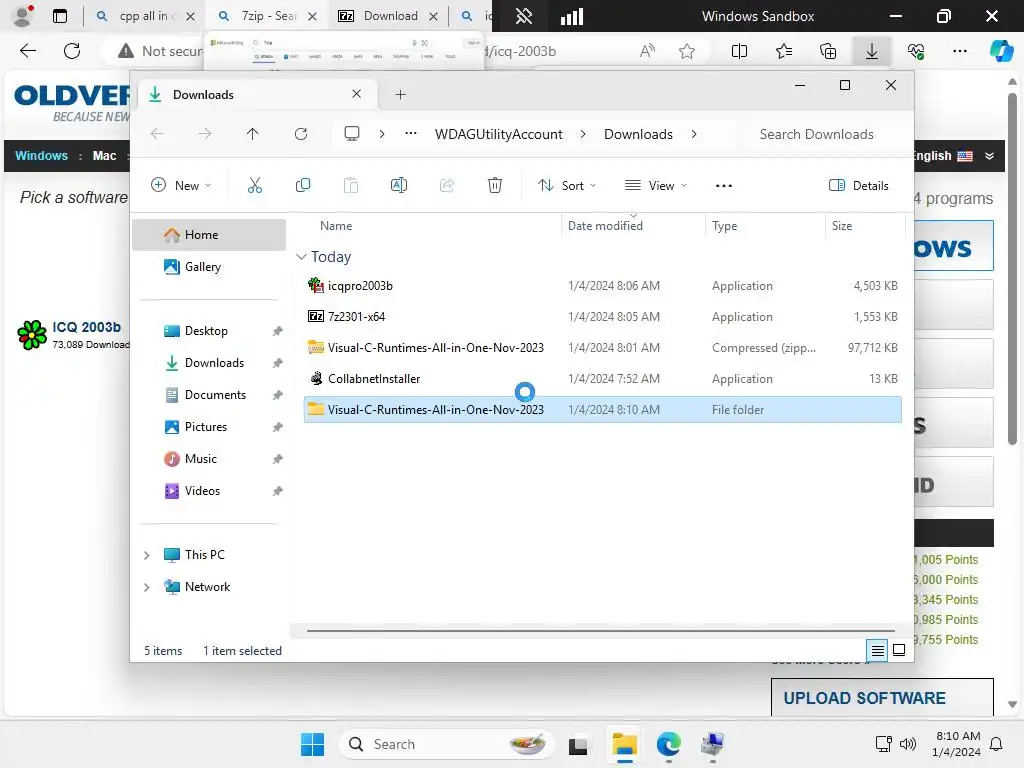Expand the This PC tree node
Screen dimensions: 1024x768
tap(147, 555)
